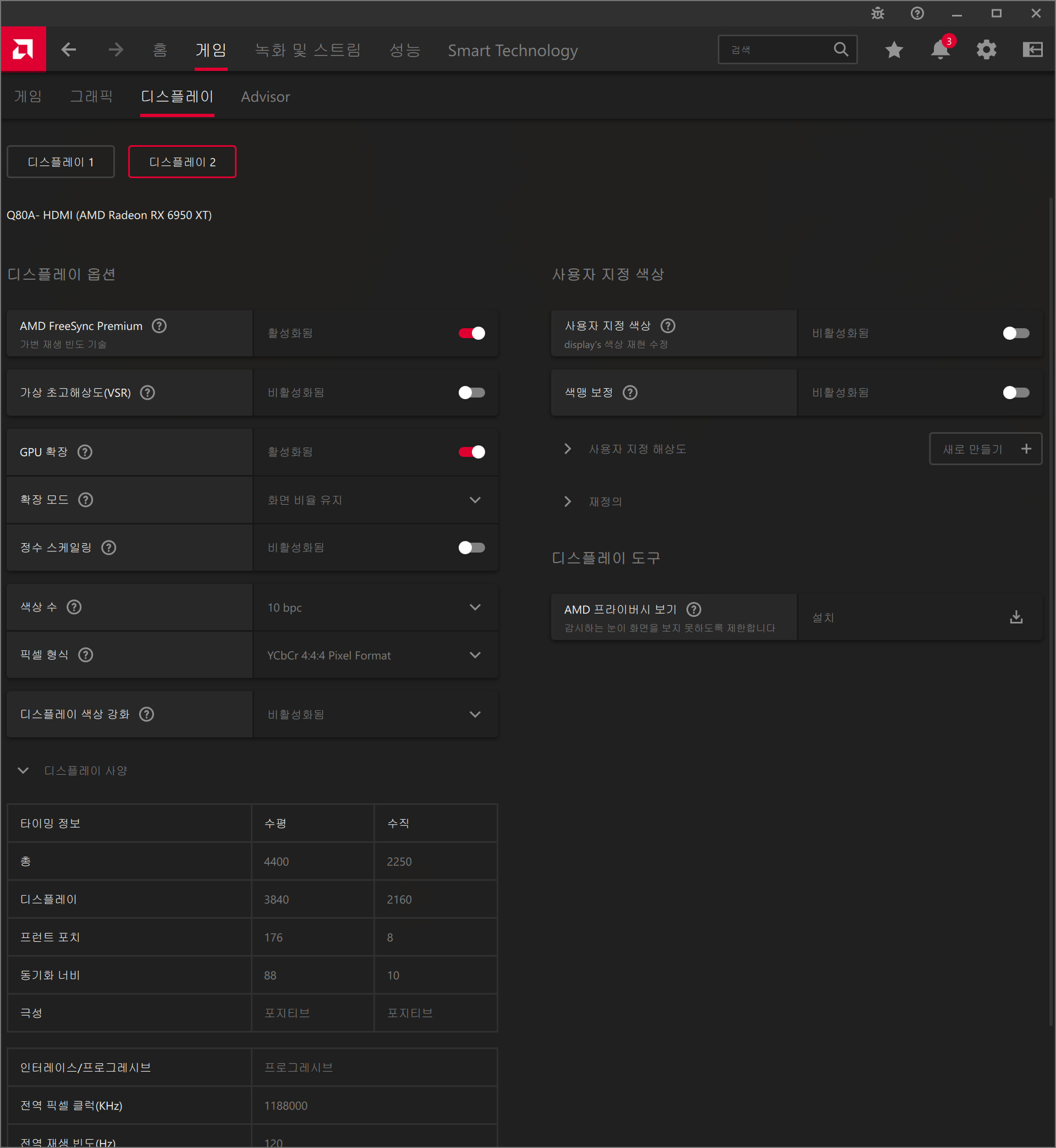
Task: Open the bug report icon
Action: pyautogui.click(x=877, y=13)
